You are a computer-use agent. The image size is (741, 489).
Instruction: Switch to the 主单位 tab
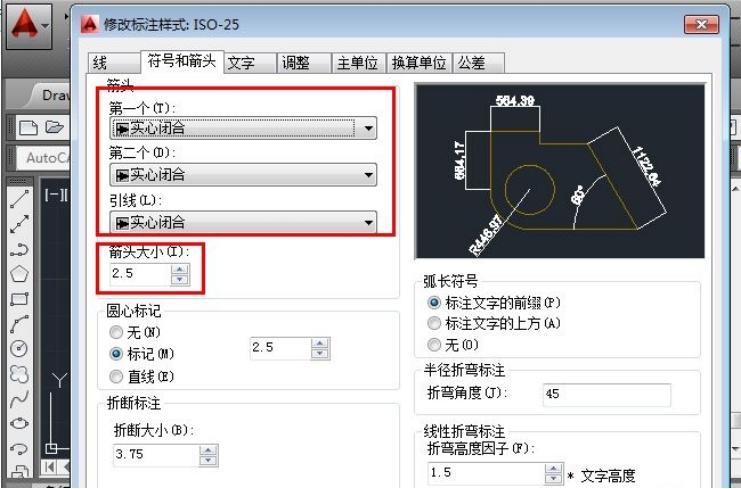[x=358, y=63]
